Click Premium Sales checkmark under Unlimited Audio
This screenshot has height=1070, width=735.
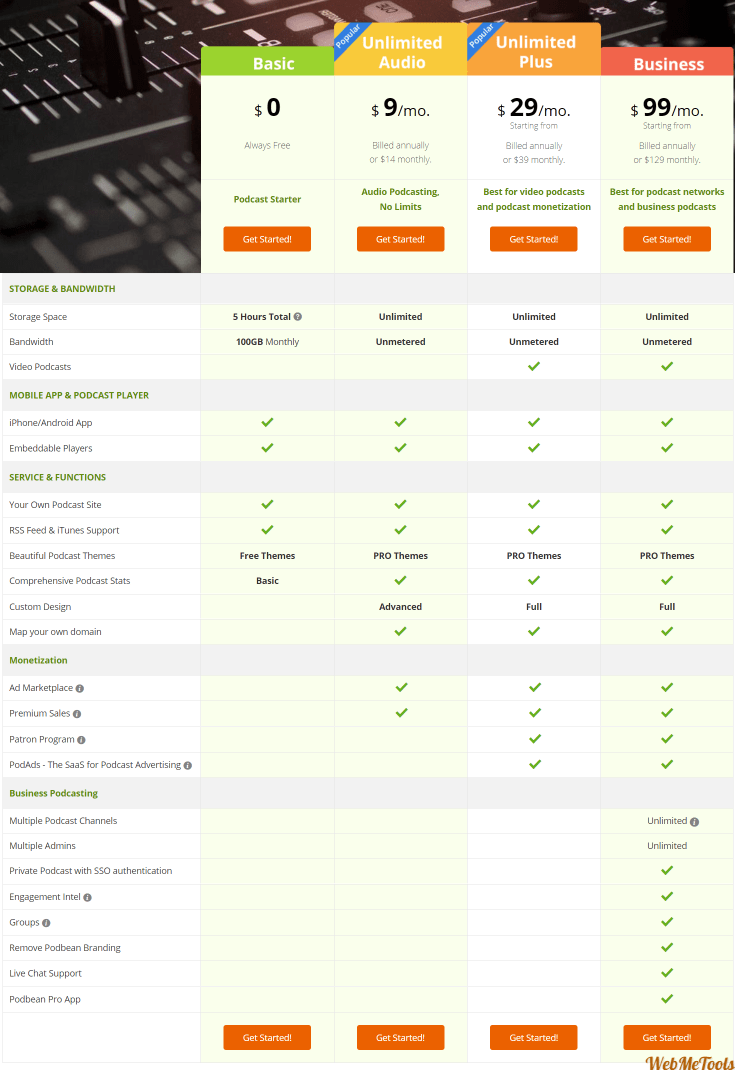(x=401, y=712)
